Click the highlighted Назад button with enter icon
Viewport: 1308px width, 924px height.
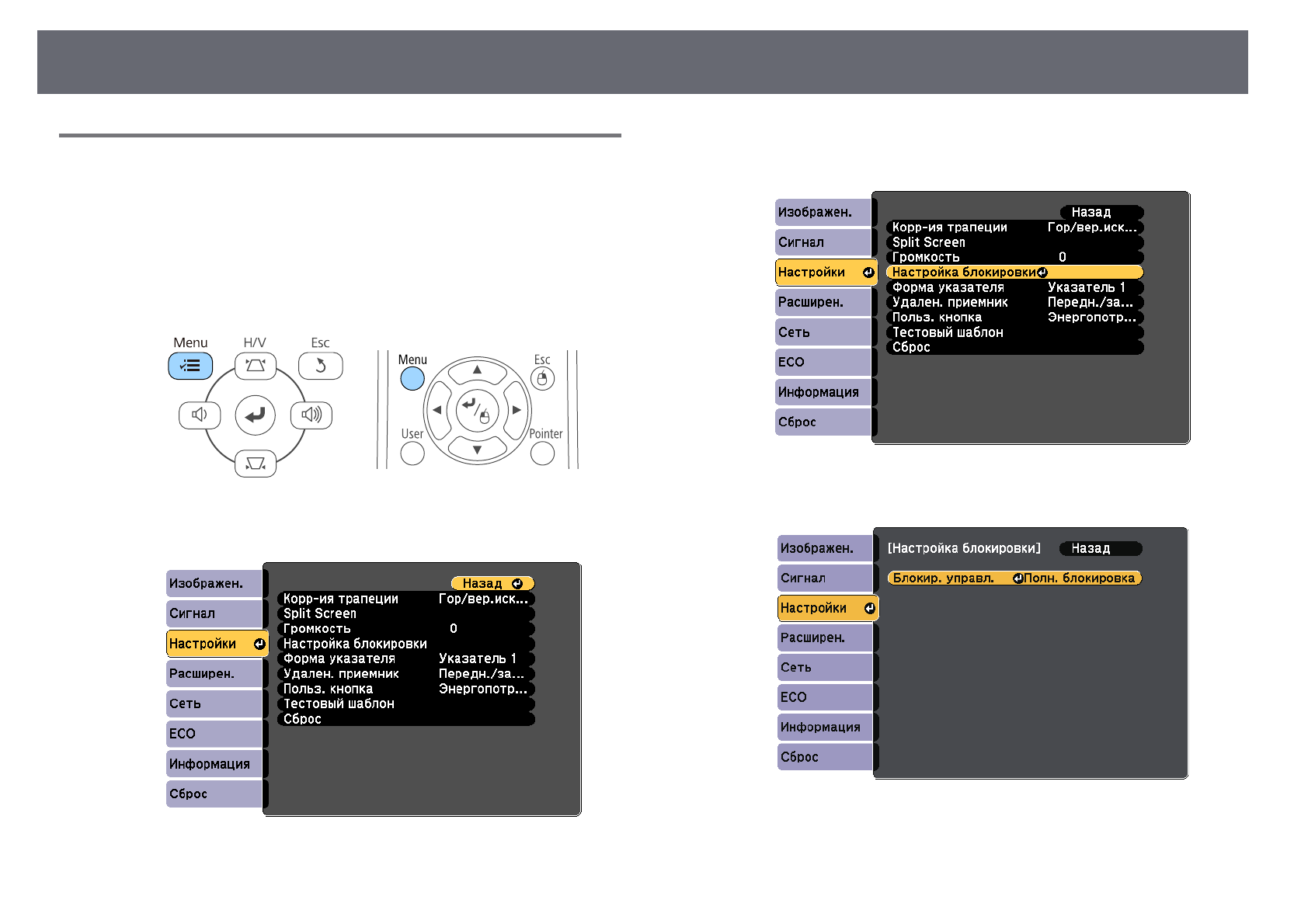coord(492,583)
